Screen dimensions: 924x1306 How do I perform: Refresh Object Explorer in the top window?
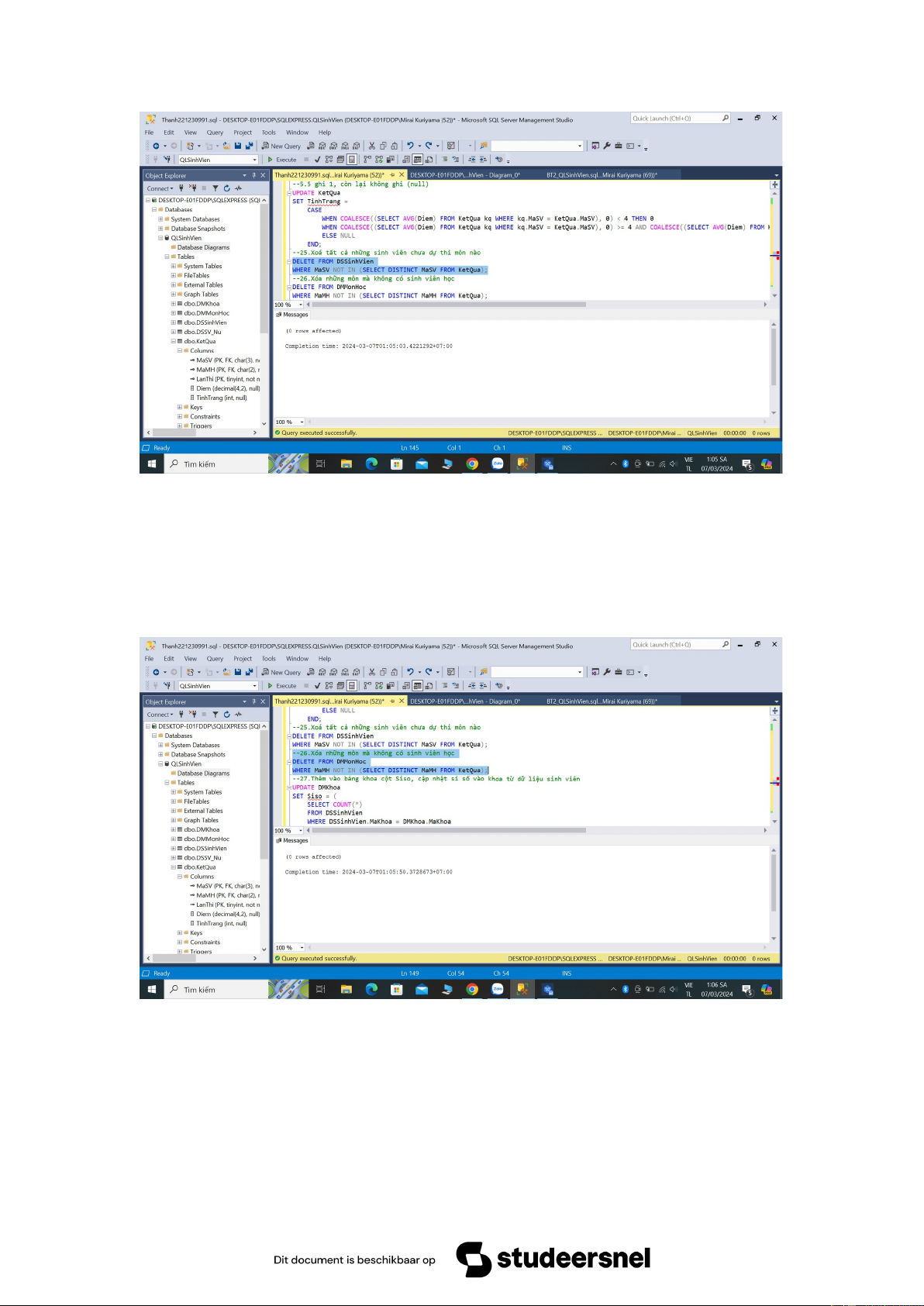(227, 188)
